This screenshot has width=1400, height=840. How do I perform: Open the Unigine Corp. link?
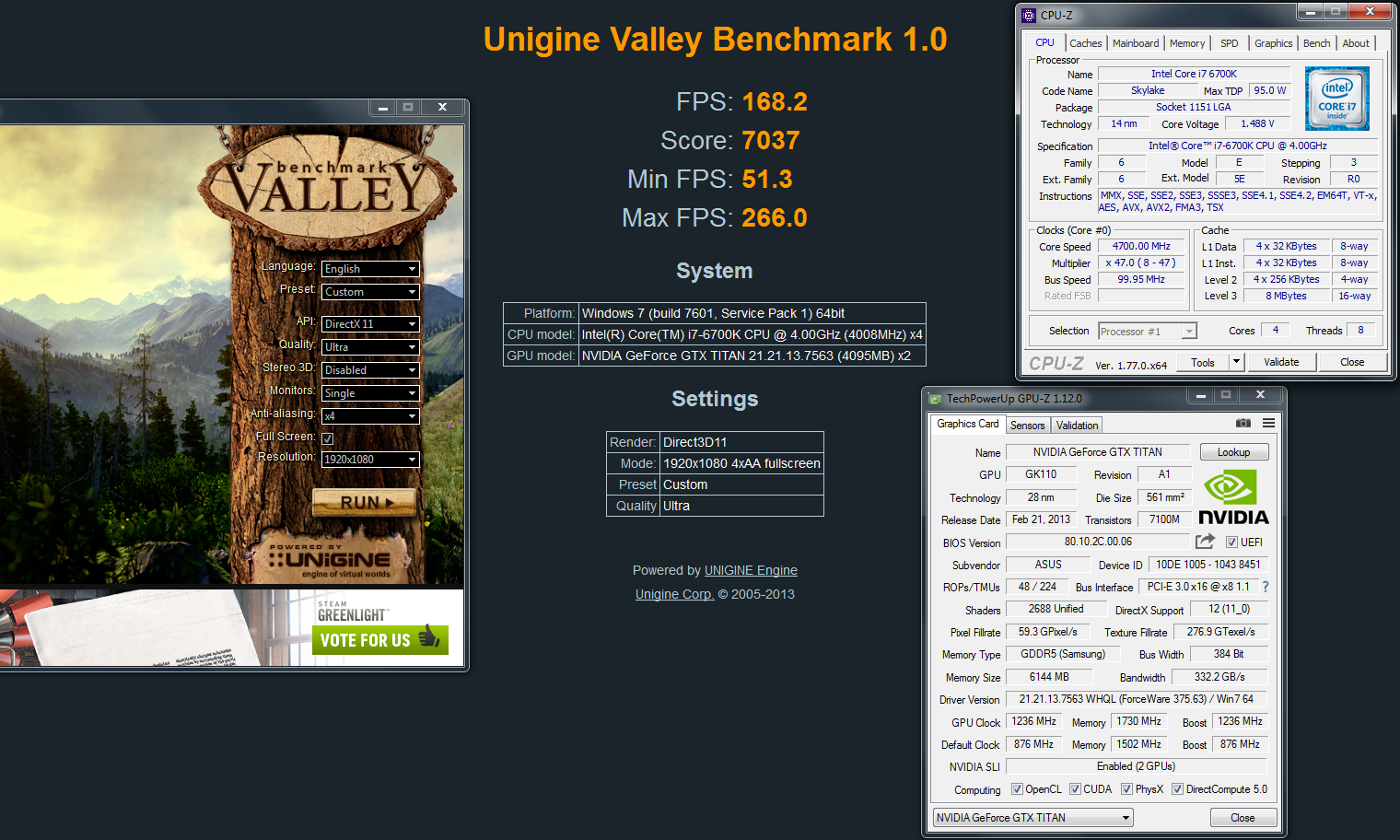pyautogui.click(x=674, y=594)
